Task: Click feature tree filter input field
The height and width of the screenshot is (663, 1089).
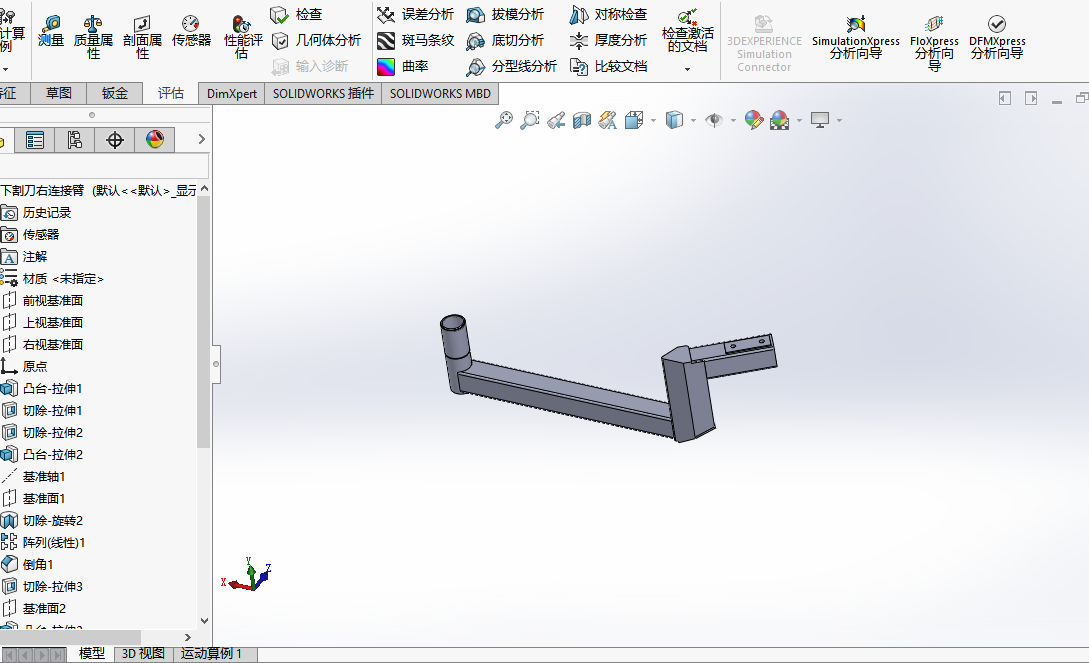Action: pos(104,167)
